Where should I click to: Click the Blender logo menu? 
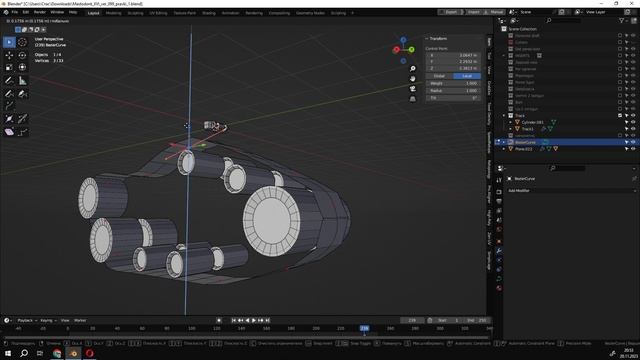click(6, 12)
